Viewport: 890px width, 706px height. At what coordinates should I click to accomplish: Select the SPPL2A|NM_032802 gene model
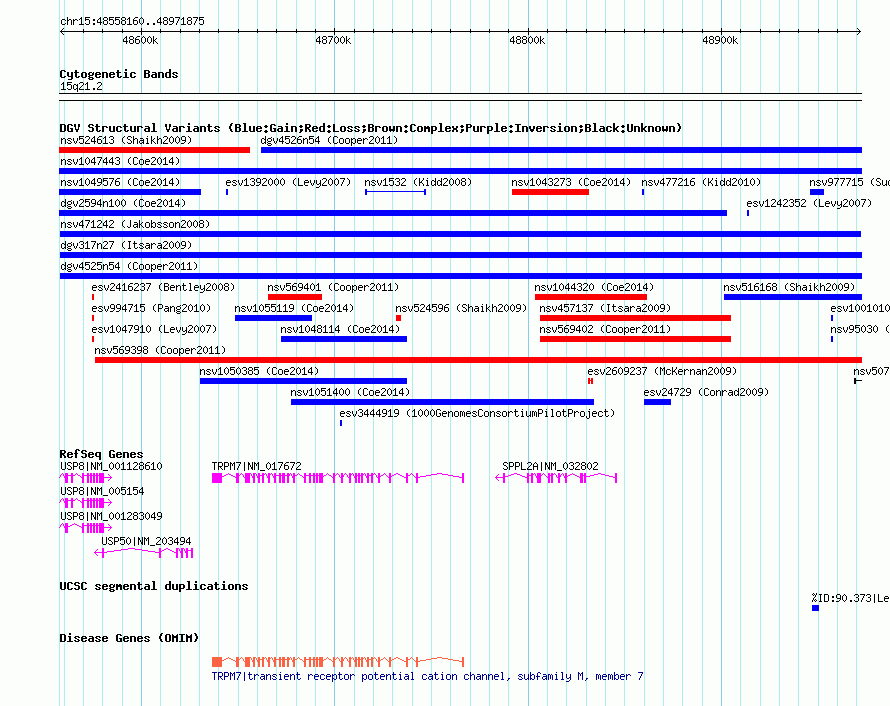(x=556, y=478)
